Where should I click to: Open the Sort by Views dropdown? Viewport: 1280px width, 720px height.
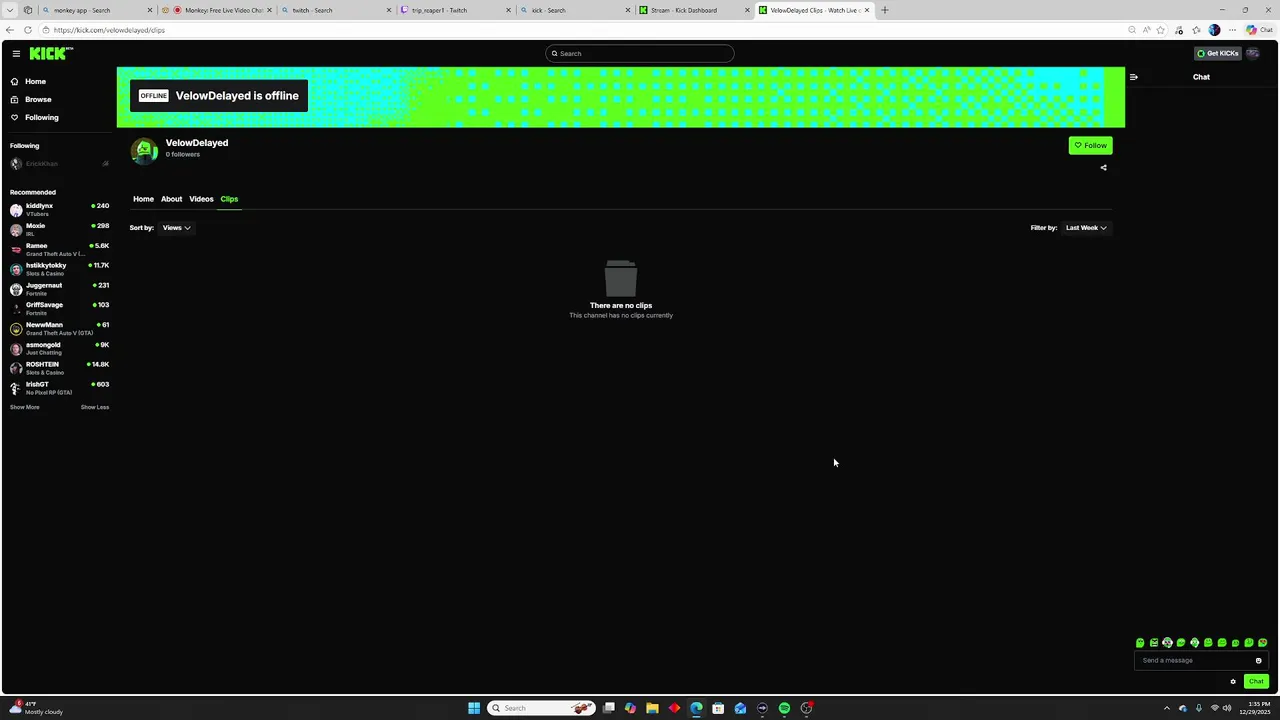(x=176, y=228)
